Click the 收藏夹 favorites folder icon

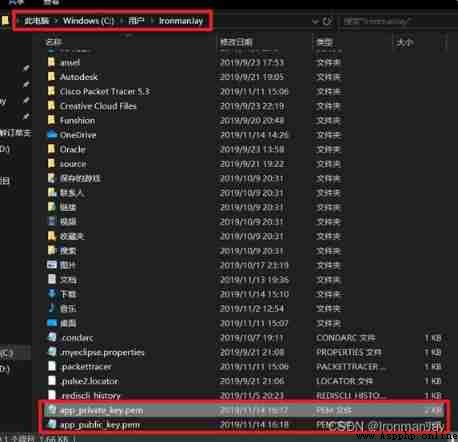tap(52, 236)
